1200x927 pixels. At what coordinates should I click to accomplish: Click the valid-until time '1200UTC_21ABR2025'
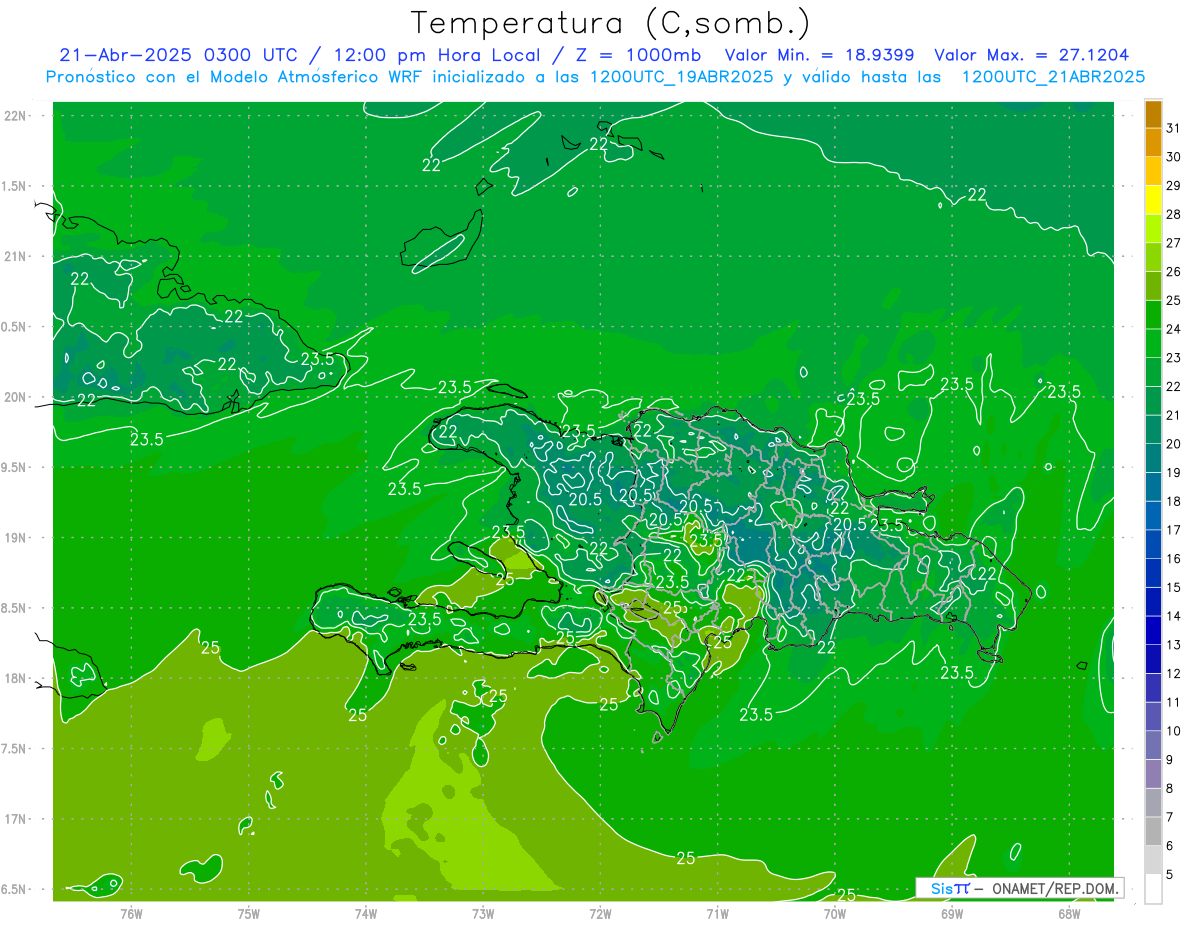pyautogui.click(x=1053, y=76)
